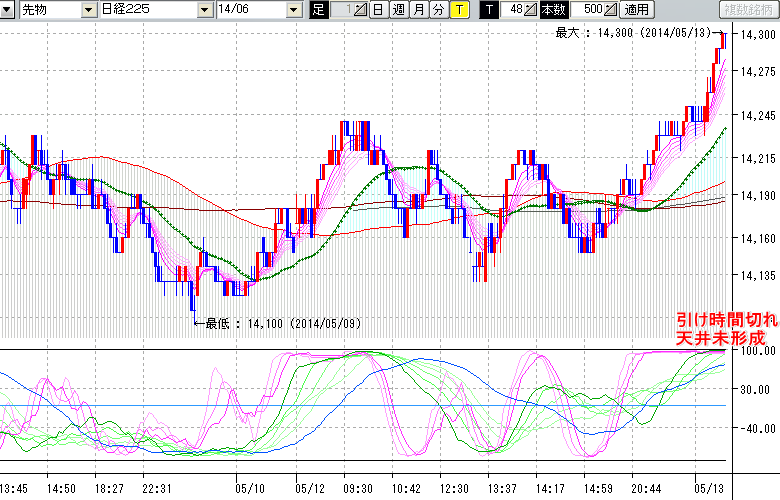Viewport: 780px width, 500px height.
Task: Click into the 500 bar count field
Action: tap(591, 10)
